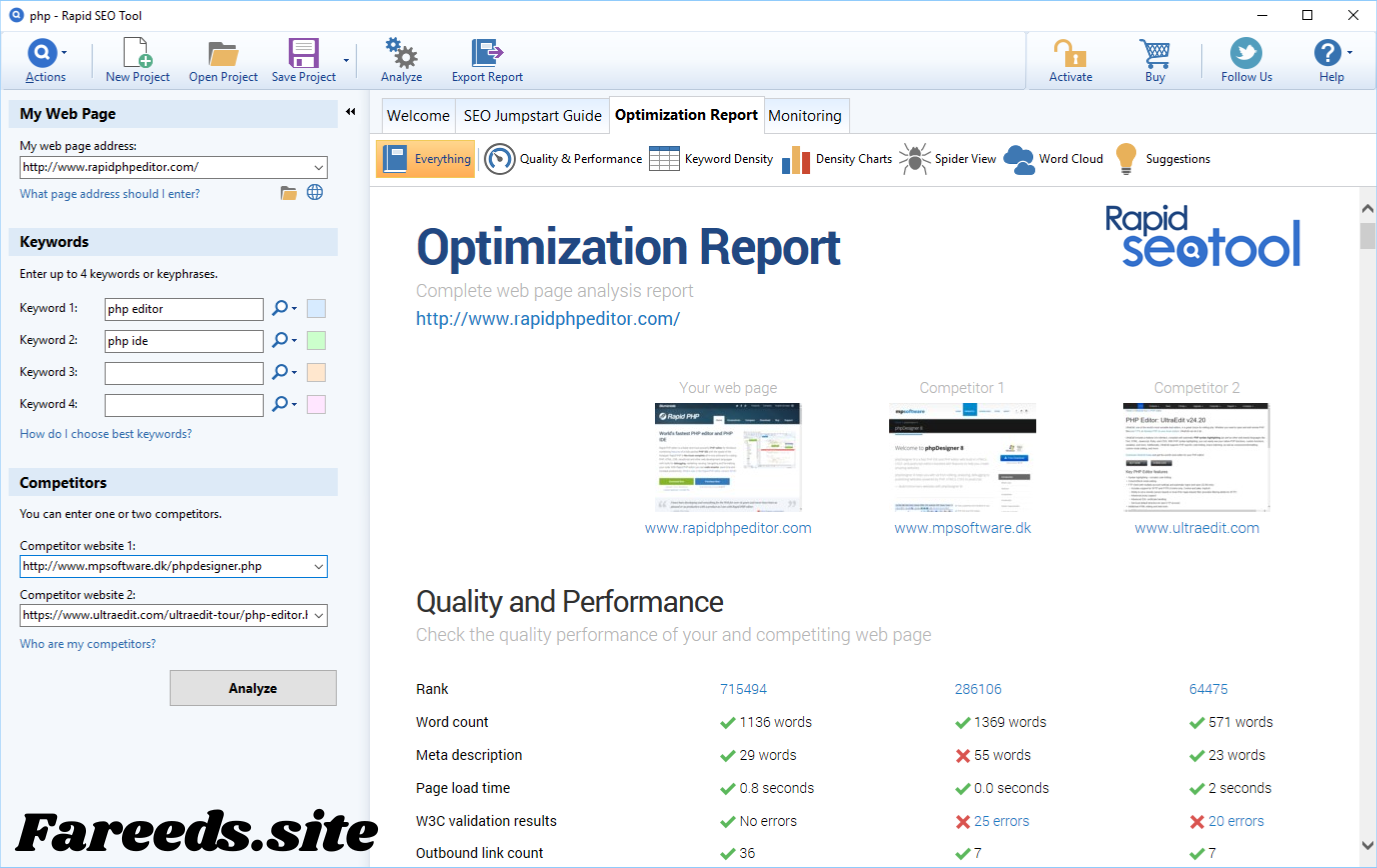
Task: Click the Buy shopping cart icon
Action: click(1154, 53)
